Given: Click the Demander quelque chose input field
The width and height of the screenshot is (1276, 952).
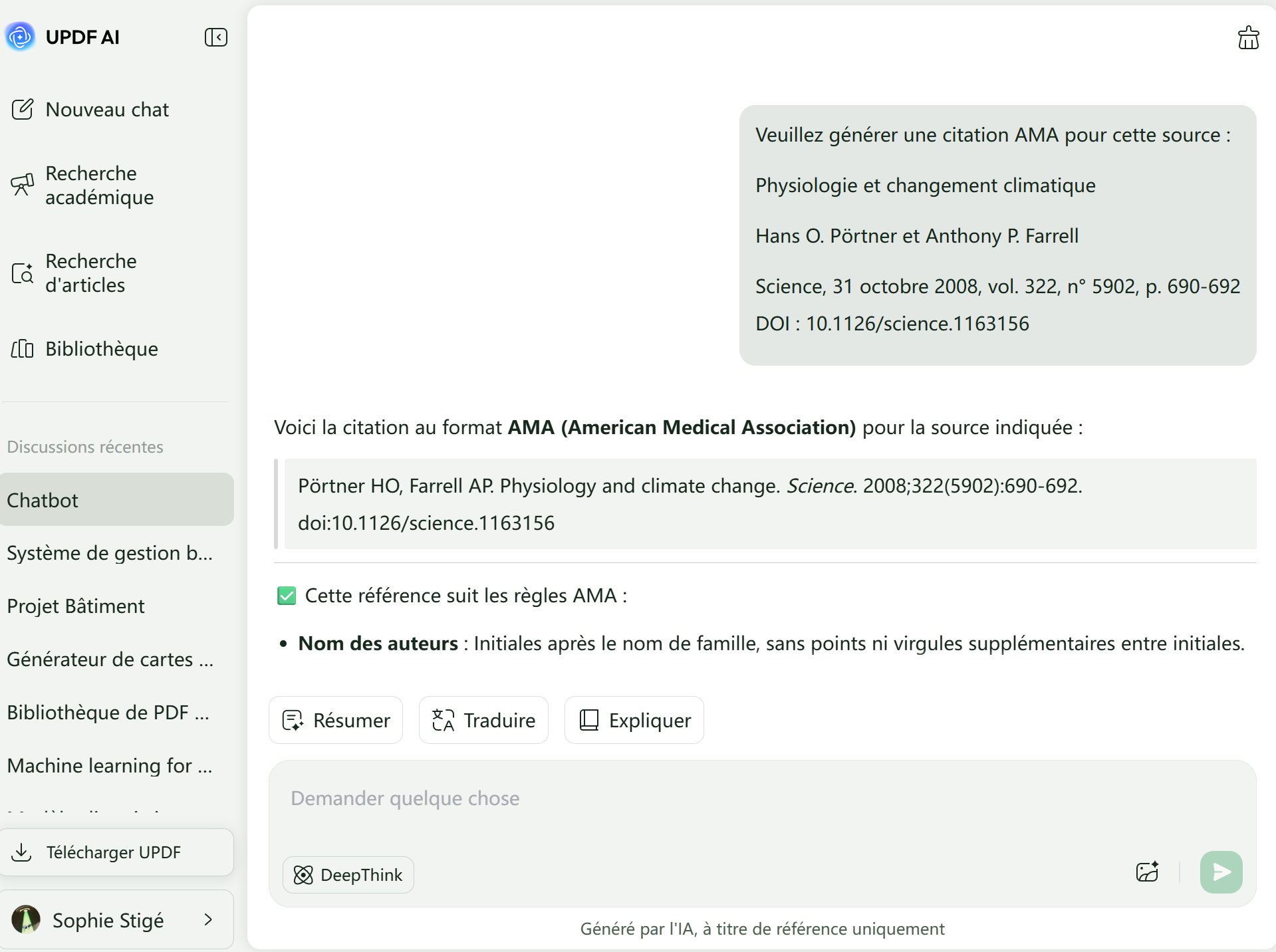Looking at the screenshot, I should coord(761,799).
